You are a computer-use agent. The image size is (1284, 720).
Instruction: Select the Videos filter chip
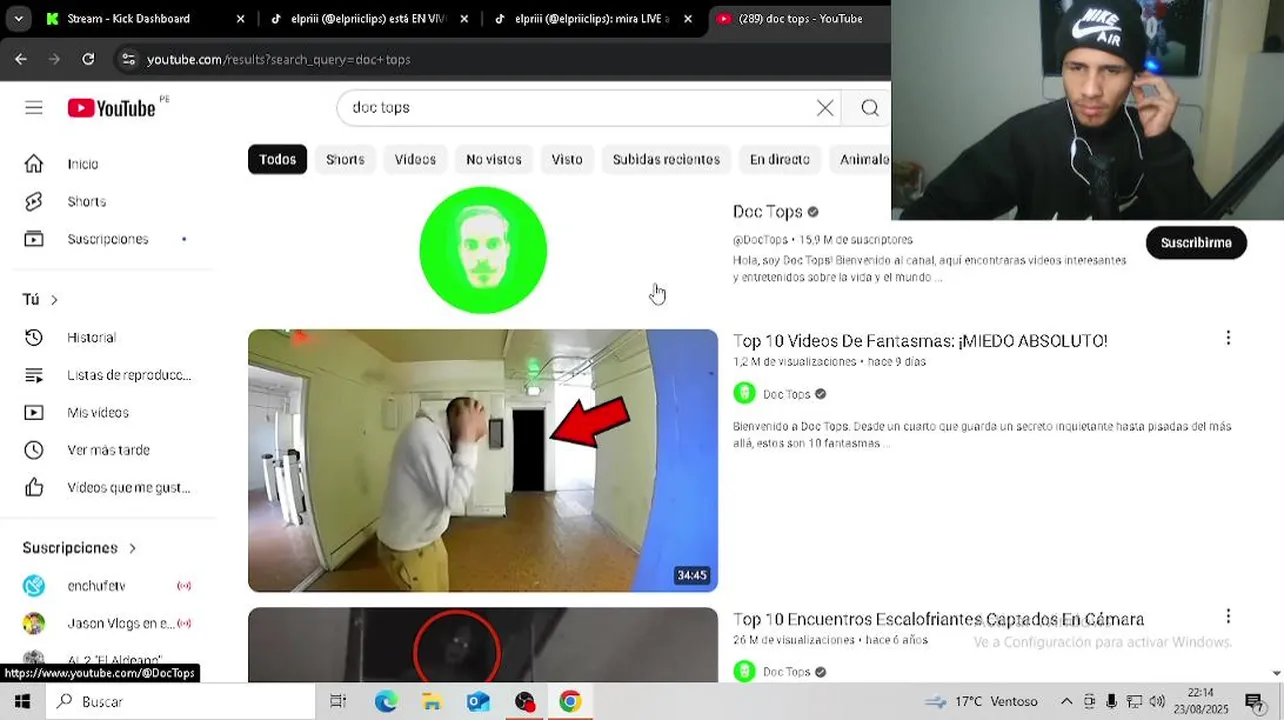click(415, 159)
